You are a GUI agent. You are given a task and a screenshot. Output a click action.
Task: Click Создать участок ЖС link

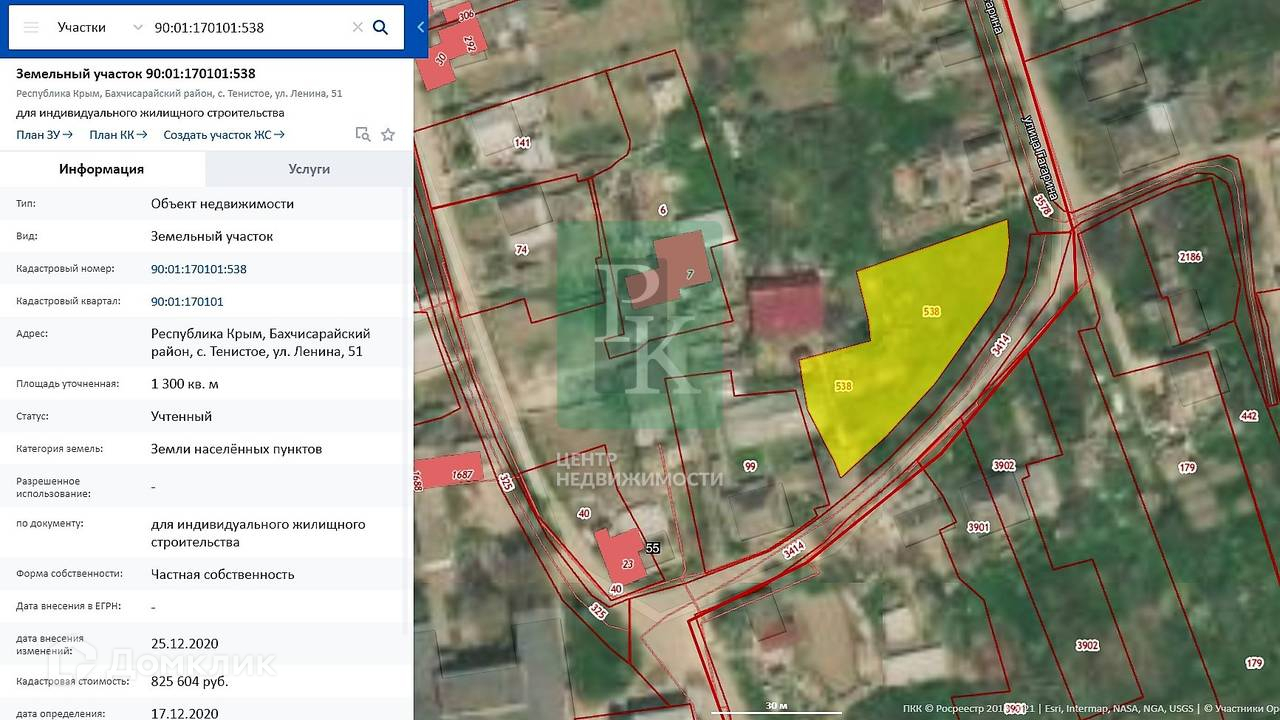click(x=224, y=135)
